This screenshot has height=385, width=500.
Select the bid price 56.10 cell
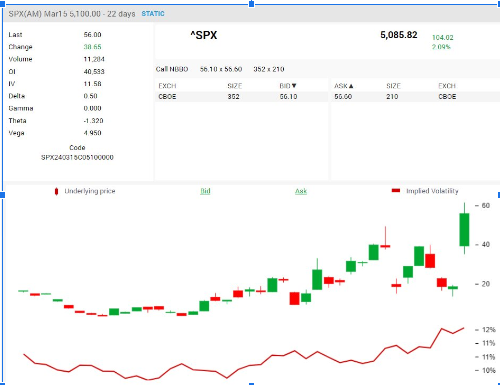click(288, 97)
